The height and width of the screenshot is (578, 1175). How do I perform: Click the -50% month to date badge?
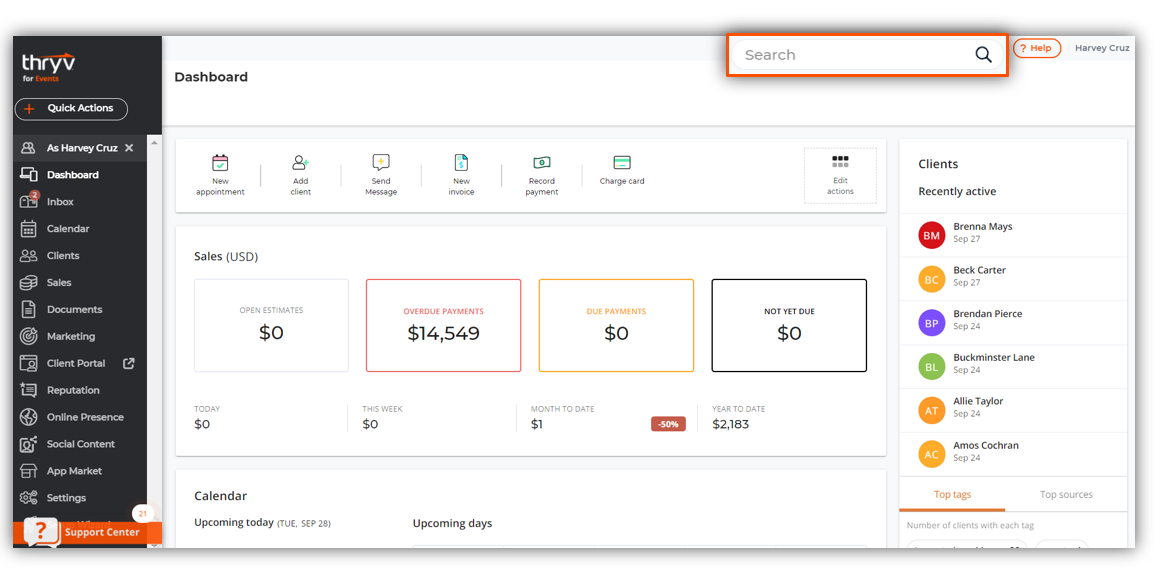point(668,424)
